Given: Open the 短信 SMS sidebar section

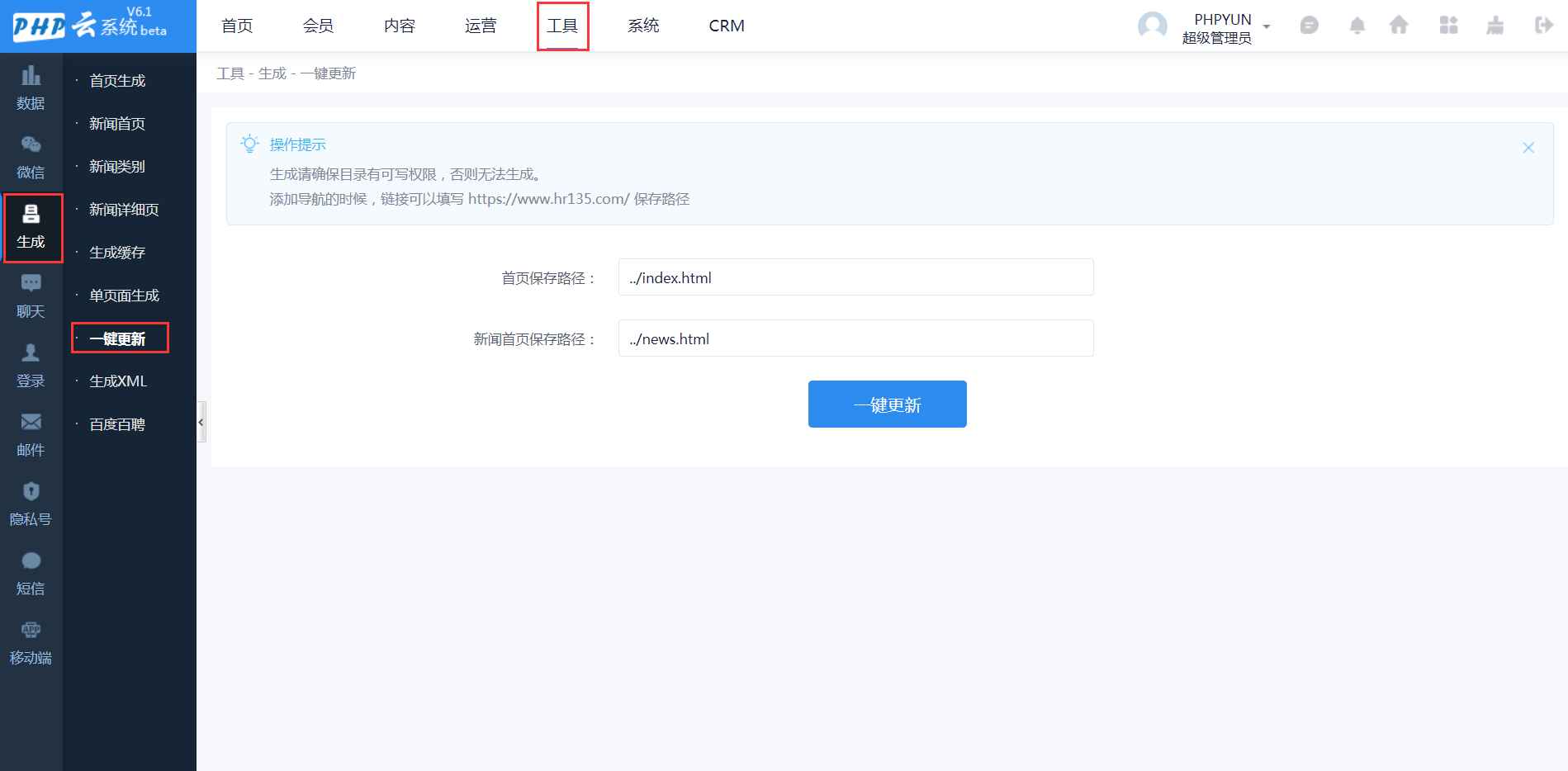Looking at the screenshot, I should (x=31, y=574).
